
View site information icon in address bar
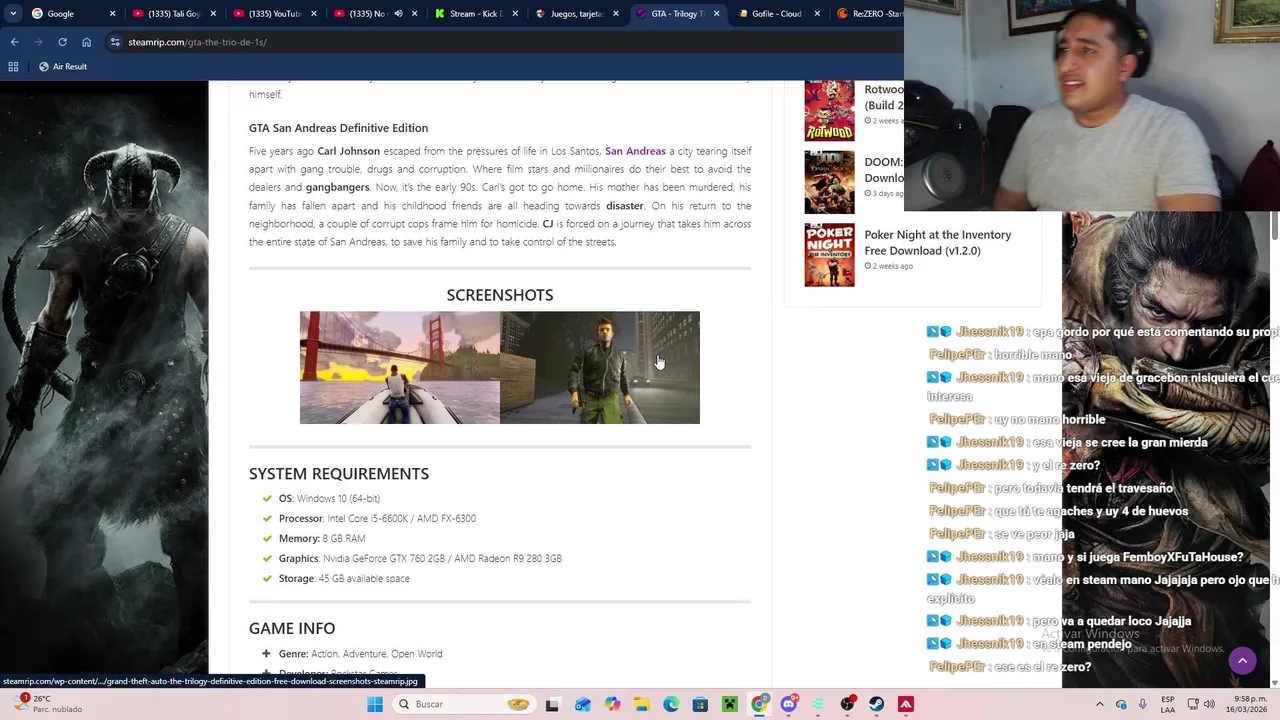pyautogui.click(x=115, y=42)
